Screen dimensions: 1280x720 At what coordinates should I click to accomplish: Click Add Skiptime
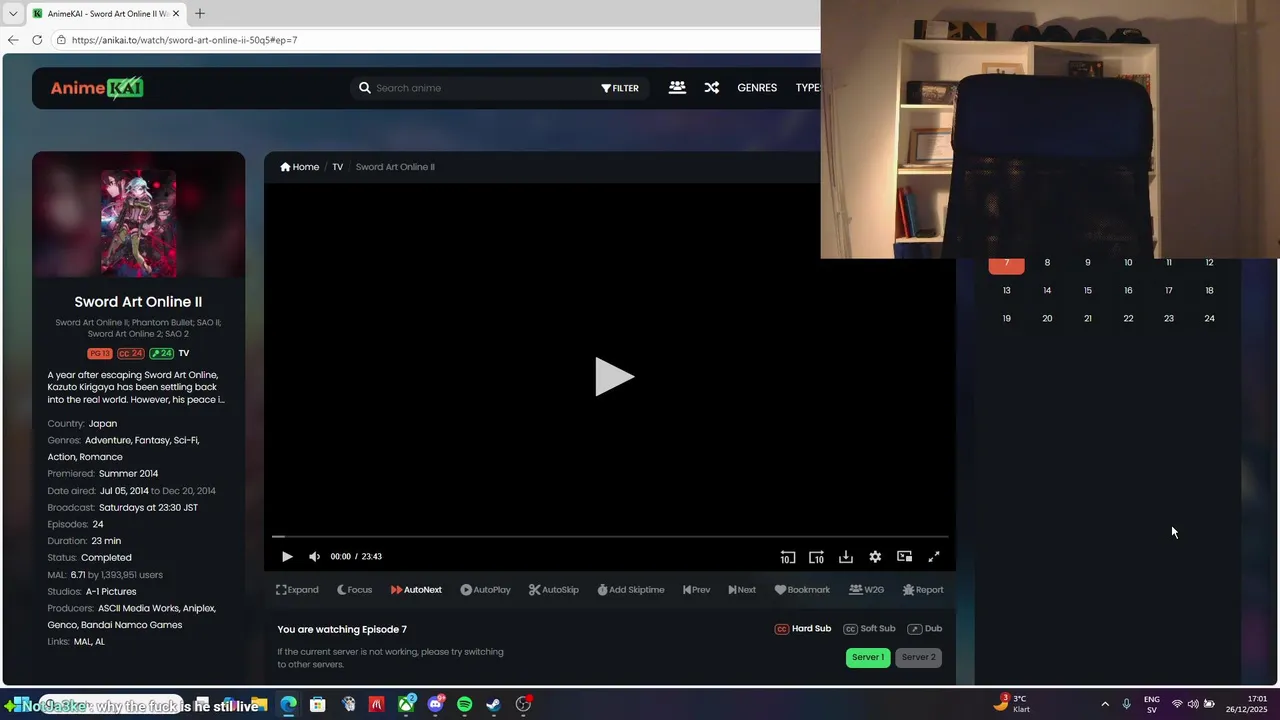[x=631, y=590]
